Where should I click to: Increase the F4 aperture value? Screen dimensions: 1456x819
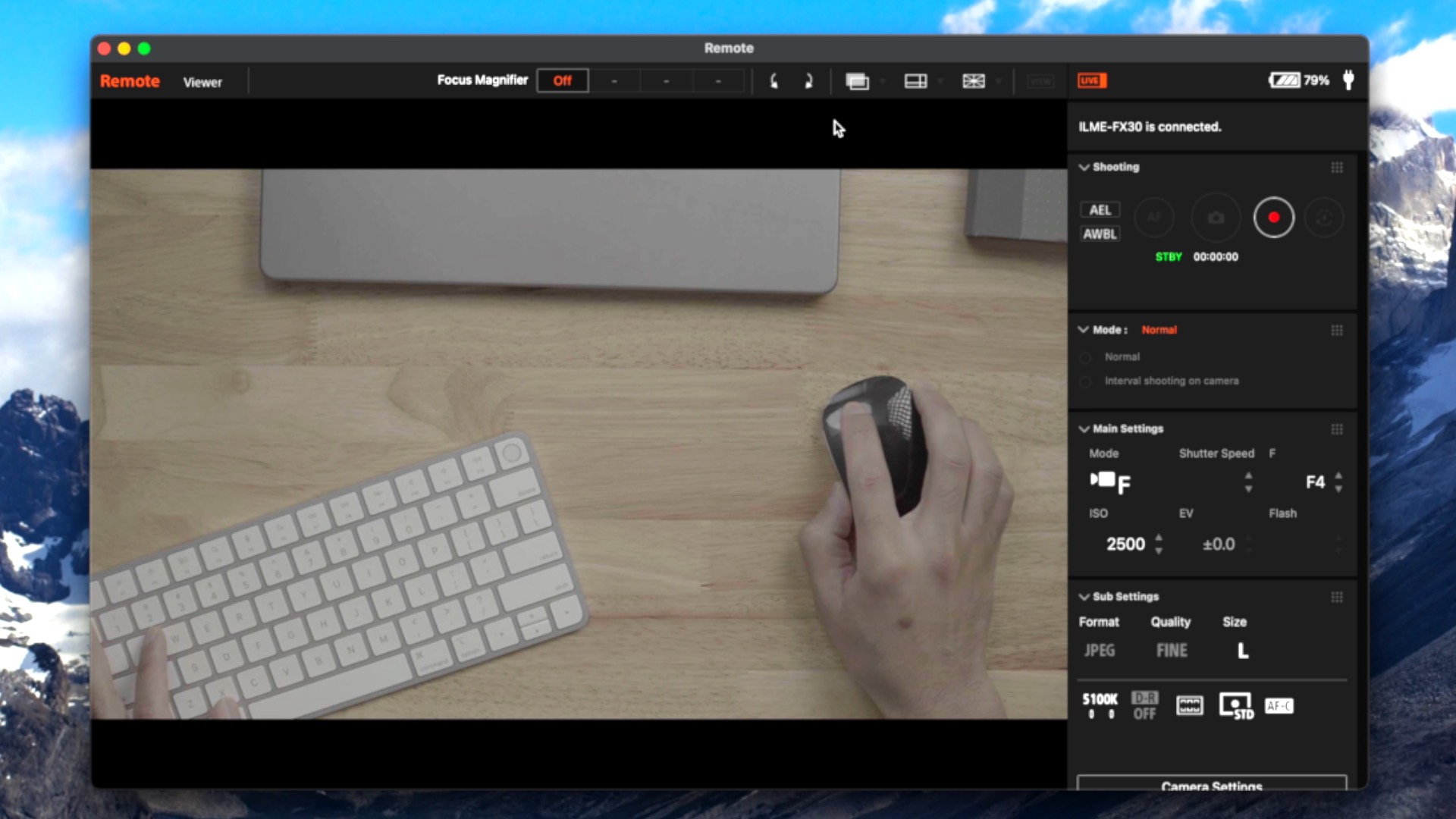point(1338,475)
